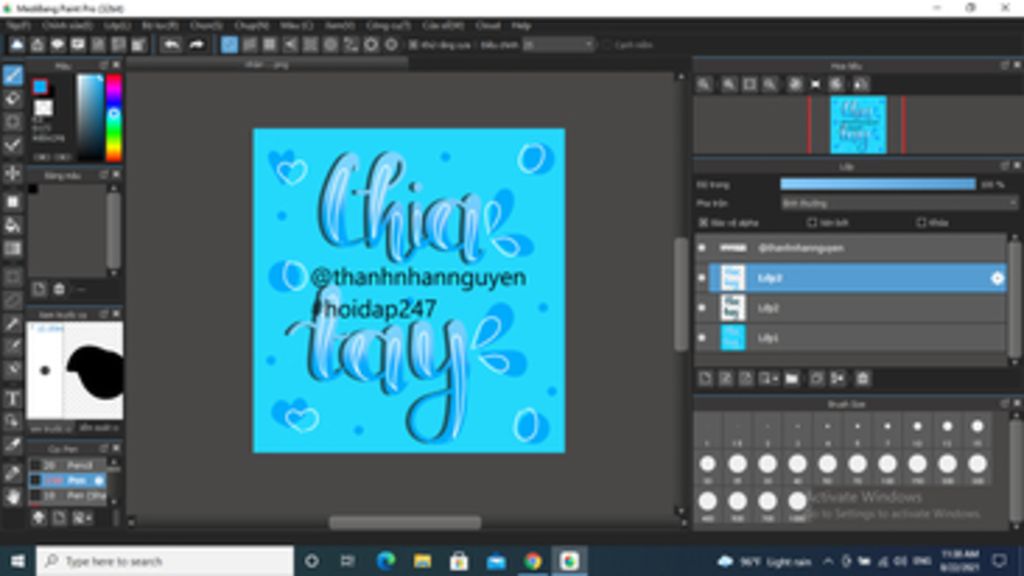Select the Hand pan tool
This screenshot has width=1024, height=576.
click(12, 497)
